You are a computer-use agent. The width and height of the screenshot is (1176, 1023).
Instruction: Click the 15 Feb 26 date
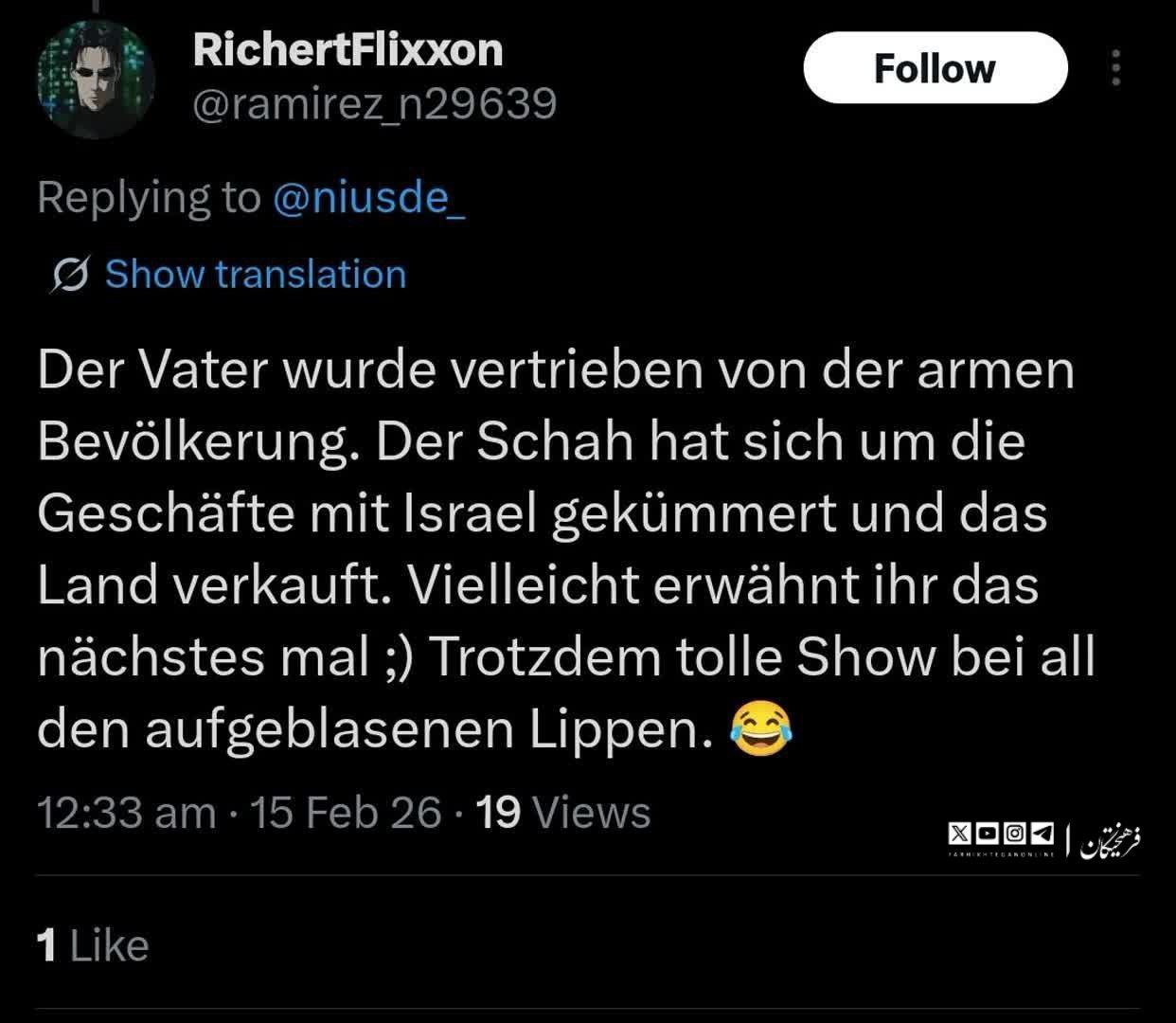(346, 813)
